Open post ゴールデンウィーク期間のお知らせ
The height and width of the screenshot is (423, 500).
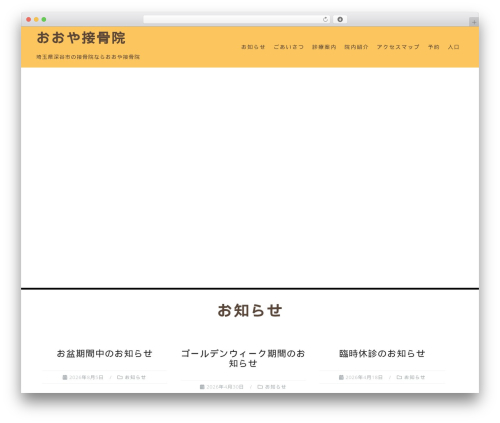tap(243, 358)
